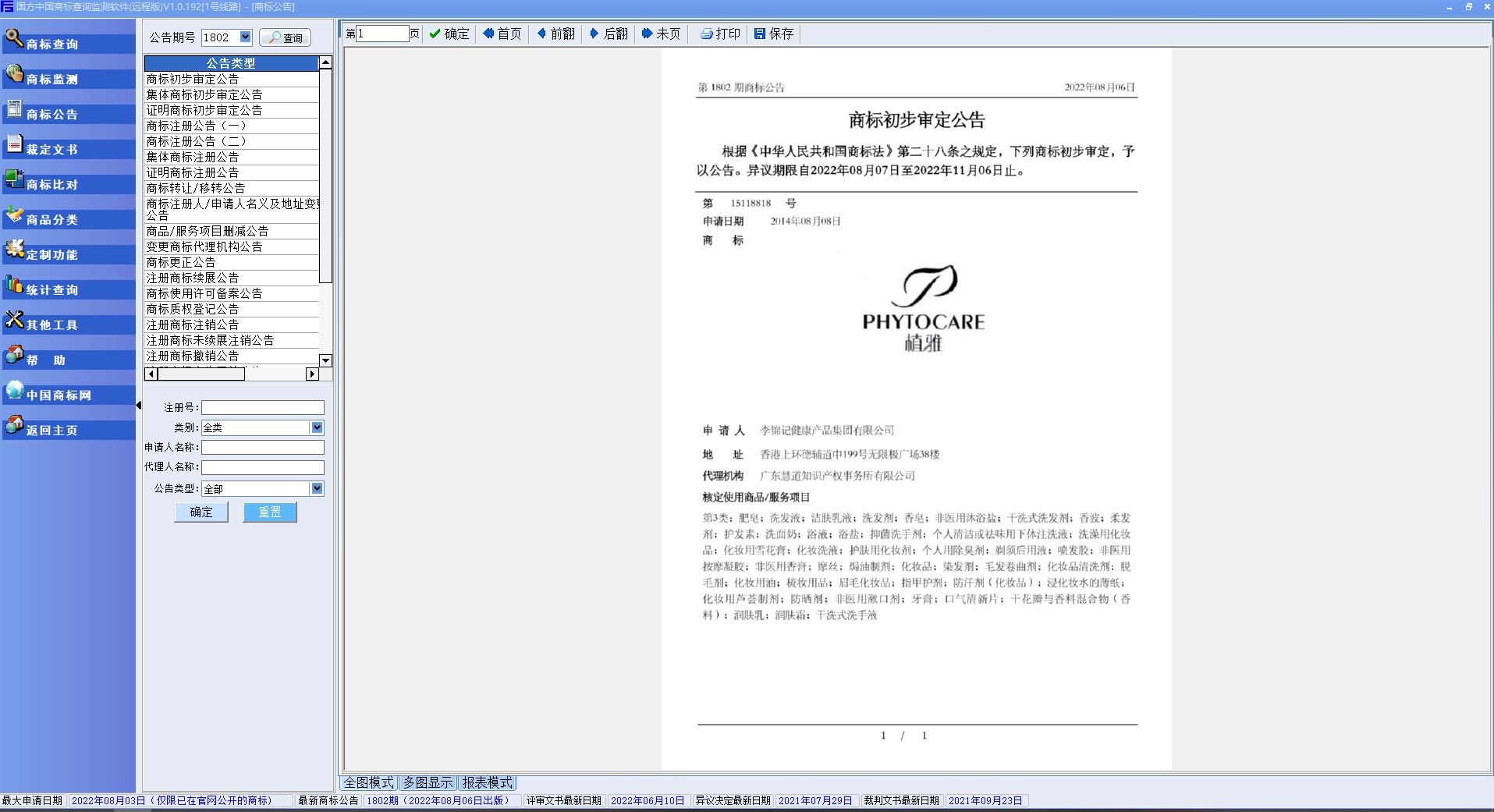Print the announcement with 打印
This screenshot has width=1494, height=812.
point(720,34)
